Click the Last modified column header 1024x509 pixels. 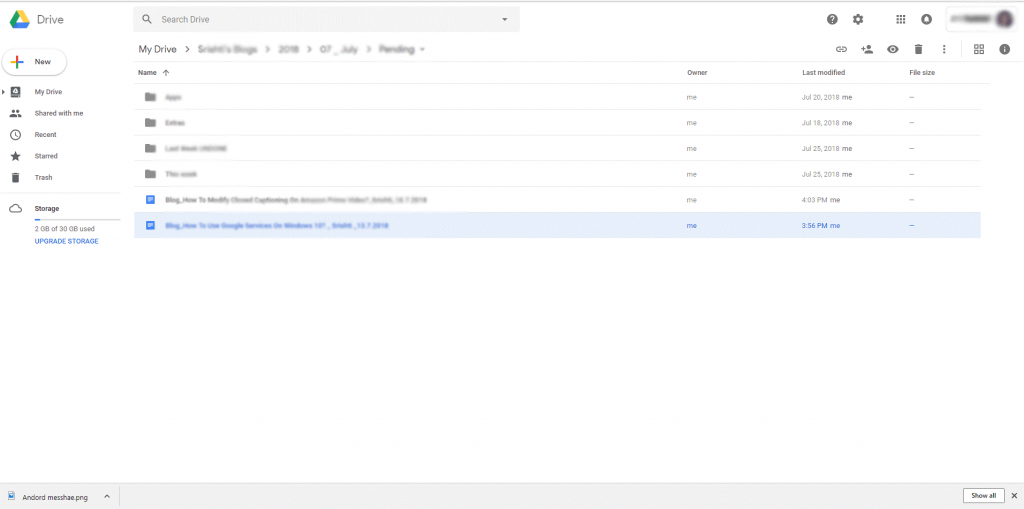pos(824,73)
